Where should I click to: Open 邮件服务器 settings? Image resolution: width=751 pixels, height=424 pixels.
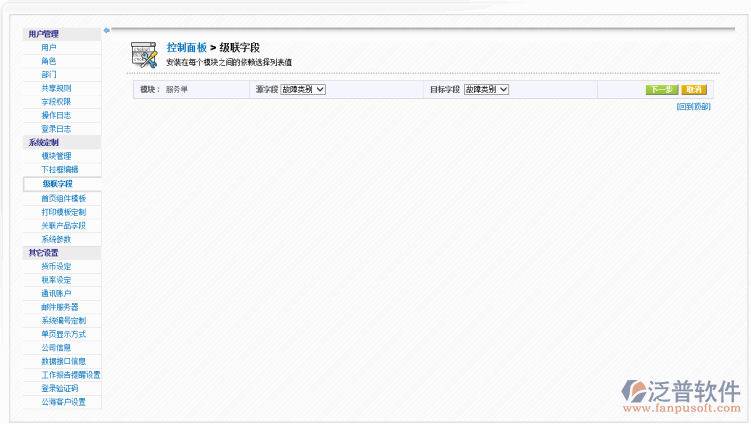59,307
